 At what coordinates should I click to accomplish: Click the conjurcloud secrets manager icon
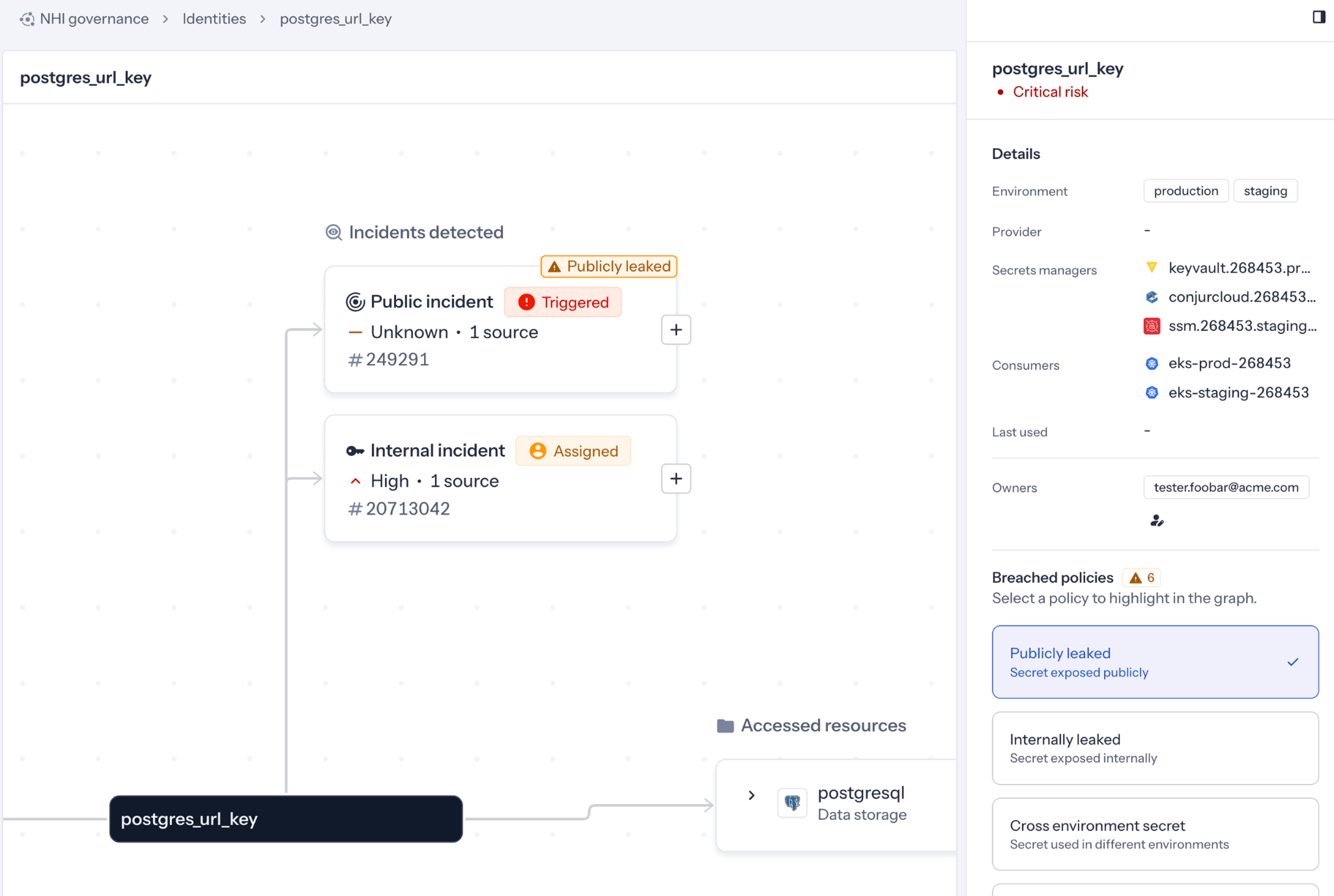coord(1151,297)
